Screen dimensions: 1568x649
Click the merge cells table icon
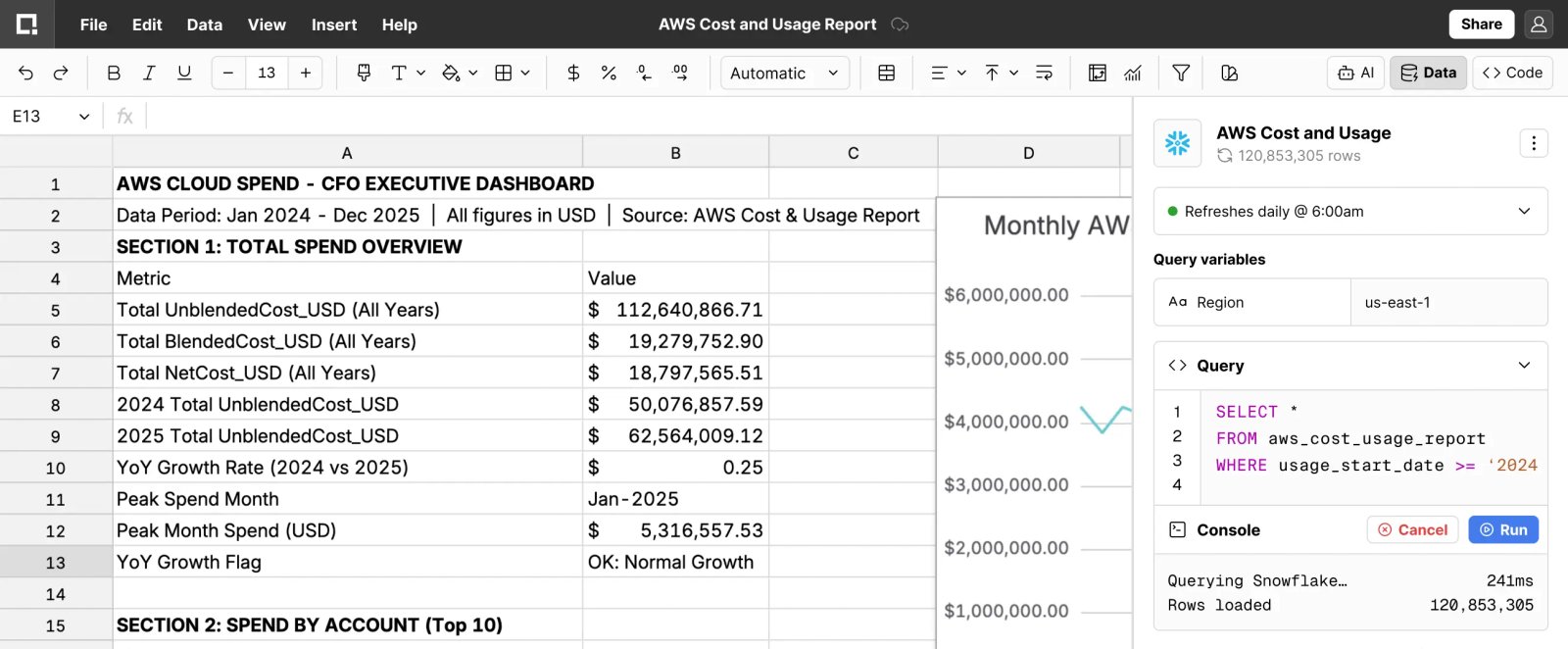(x=887, y=73)
